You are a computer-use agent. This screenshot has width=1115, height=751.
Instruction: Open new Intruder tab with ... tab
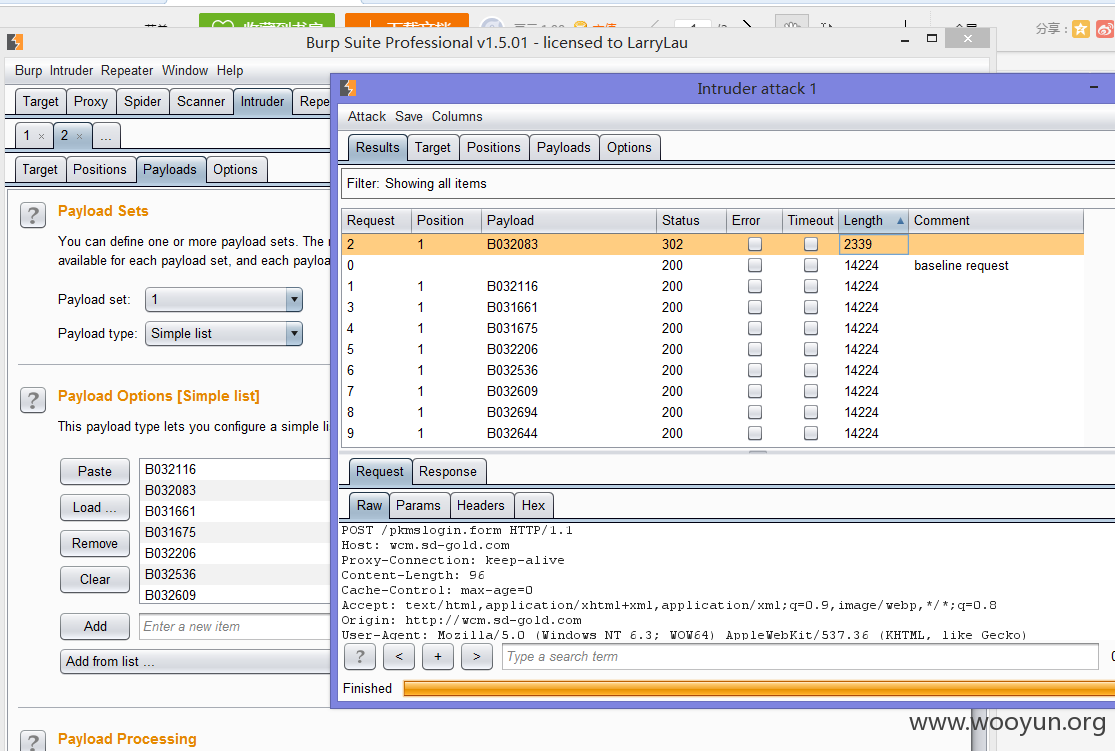click(x=106, y=136)
